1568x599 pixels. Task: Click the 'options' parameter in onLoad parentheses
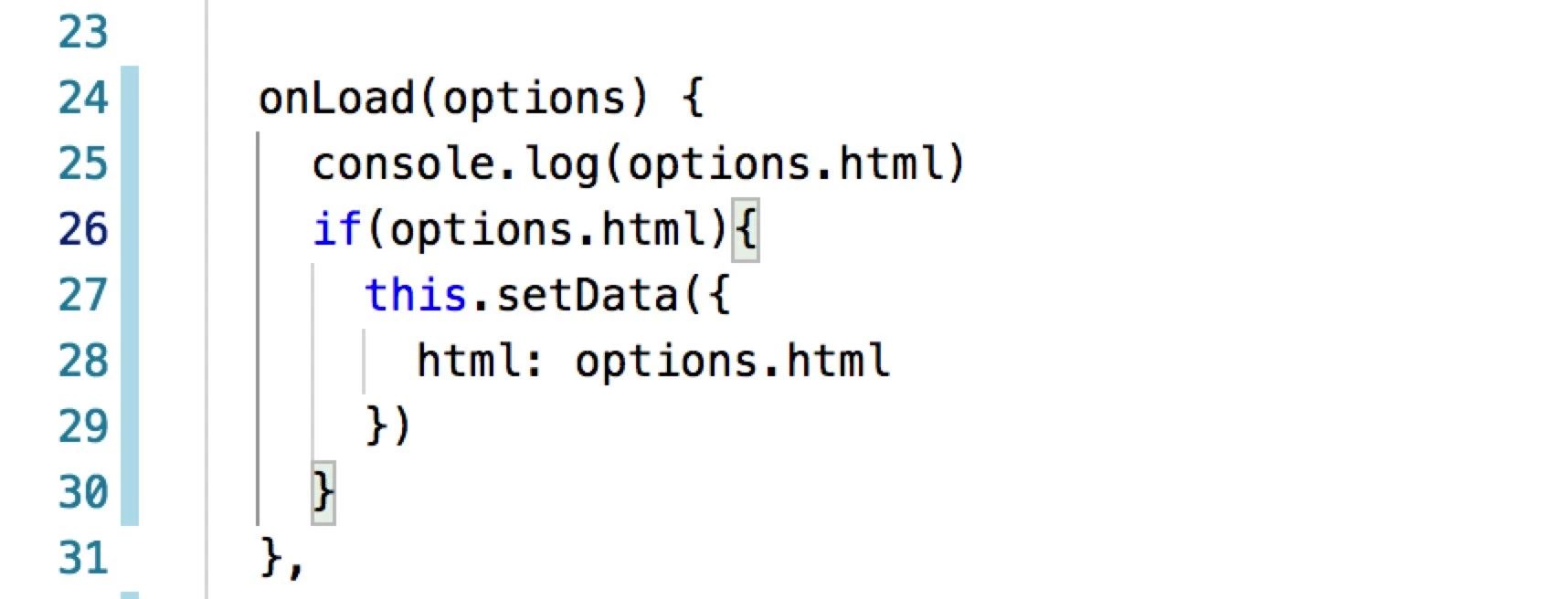534,100
